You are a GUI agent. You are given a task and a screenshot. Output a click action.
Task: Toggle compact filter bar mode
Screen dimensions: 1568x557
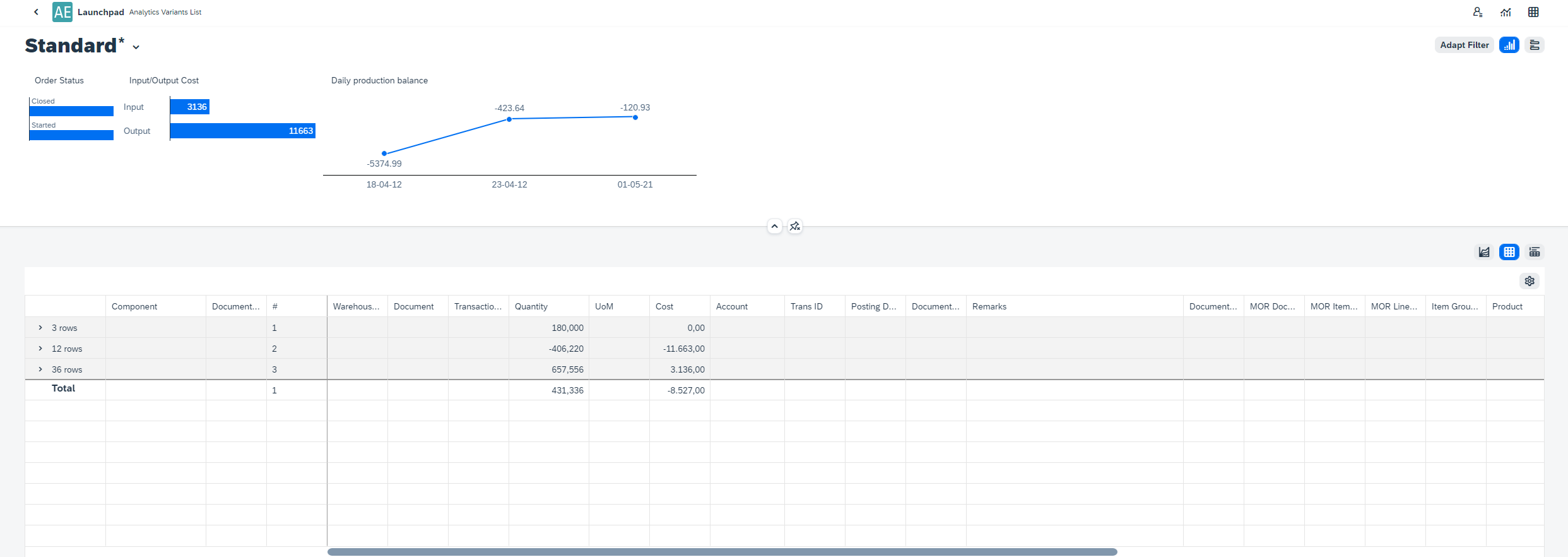1535,45
